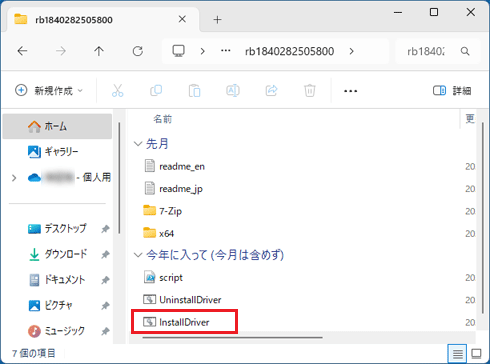Toggle the 詳細 details pane
This screenshot has height=364, width=490.
[x=452, y=91]
